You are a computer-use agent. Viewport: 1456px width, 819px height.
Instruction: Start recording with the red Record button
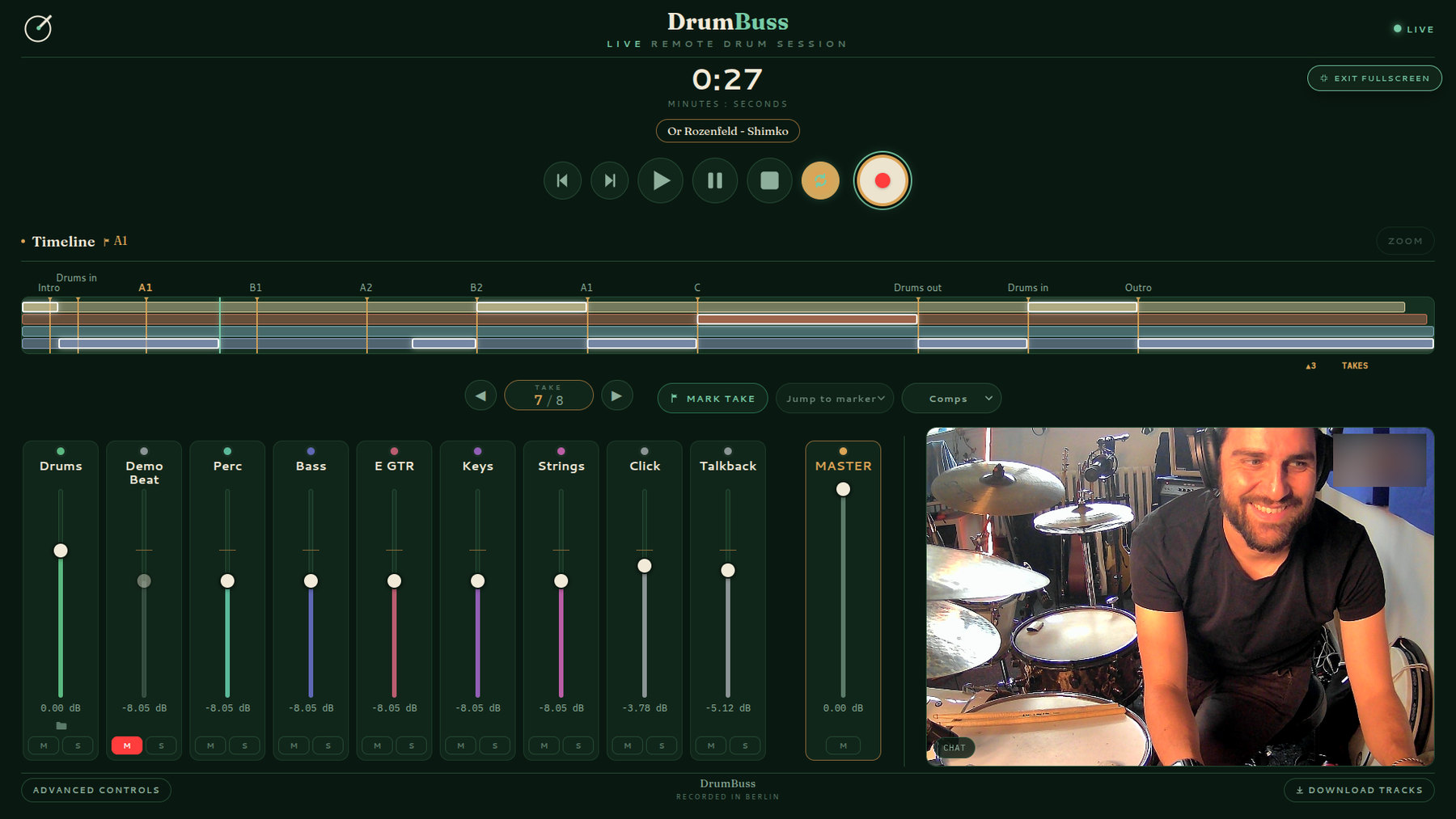pos(882,180)
